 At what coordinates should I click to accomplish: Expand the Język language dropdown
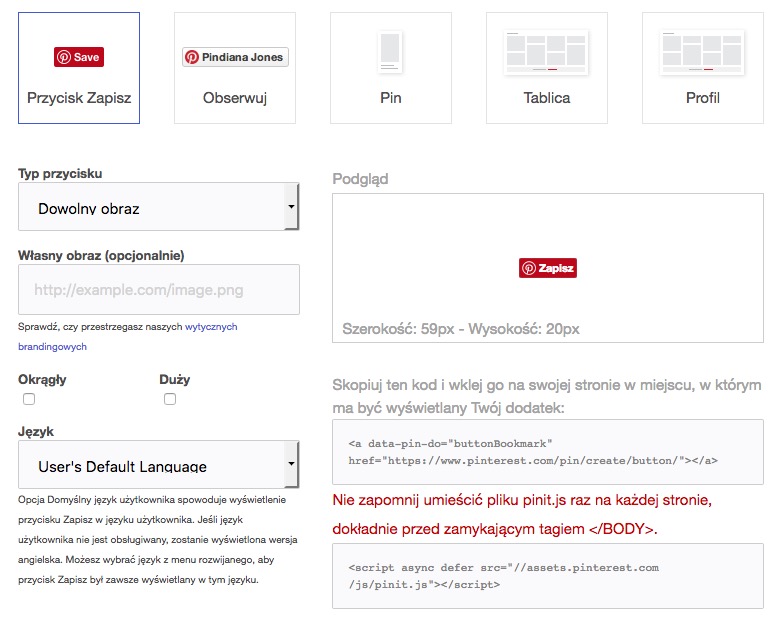158,466
